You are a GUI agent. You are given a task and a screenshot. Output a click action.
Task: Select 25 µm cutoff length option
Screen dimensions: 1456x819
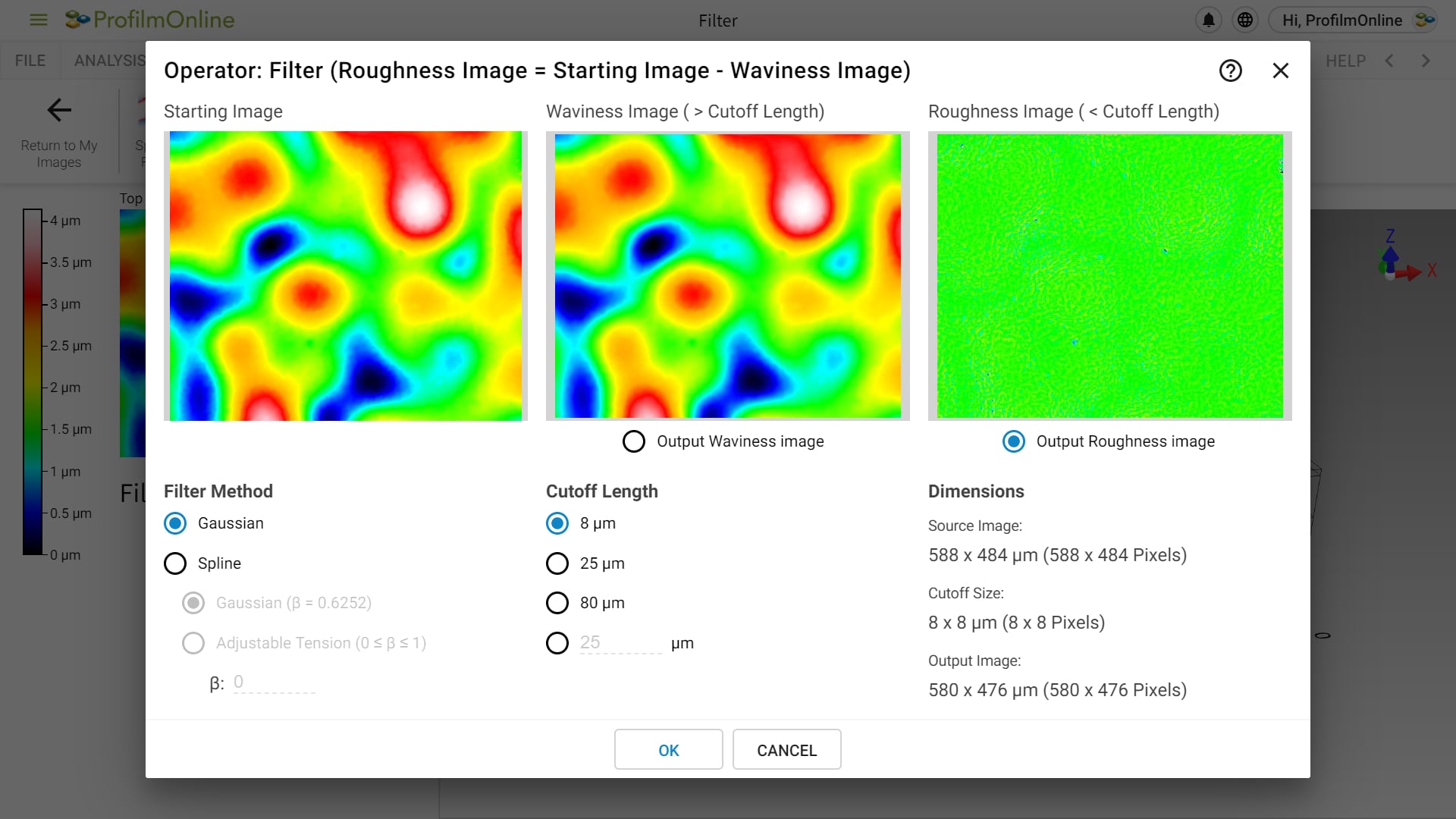[x=558, y=563]
